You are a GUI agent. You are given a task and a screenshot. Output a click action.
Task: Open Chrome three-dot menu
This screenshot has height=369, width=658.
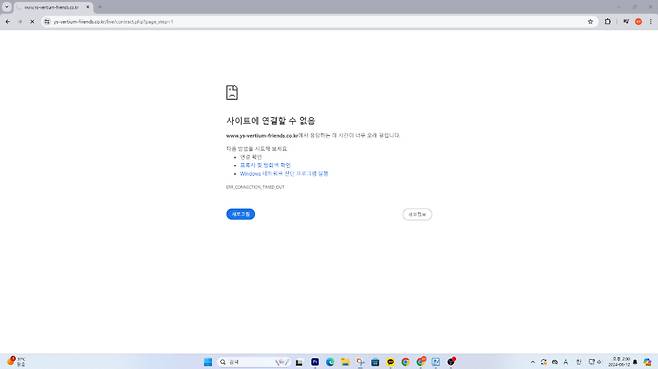651,21
